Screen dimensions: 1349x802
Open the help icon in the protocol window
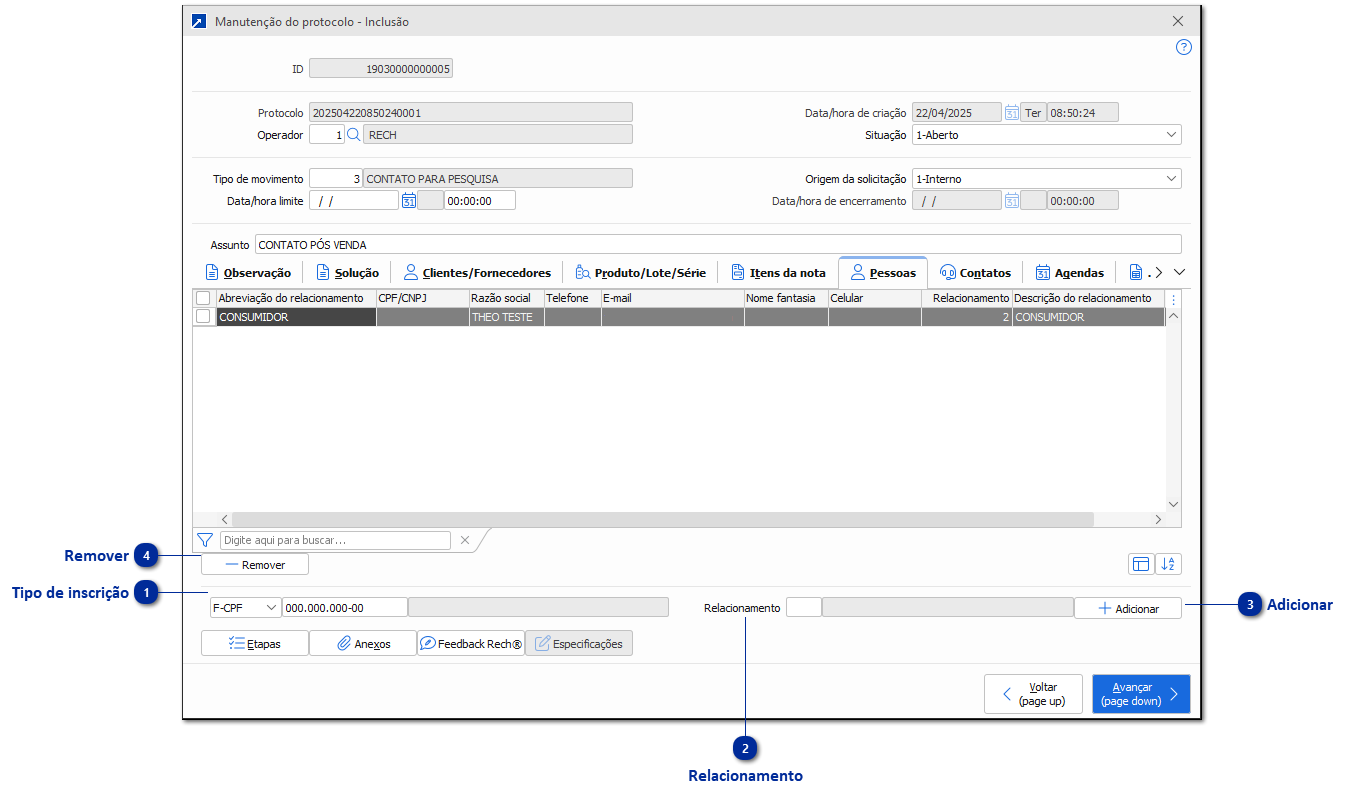tap(1183, 47)
